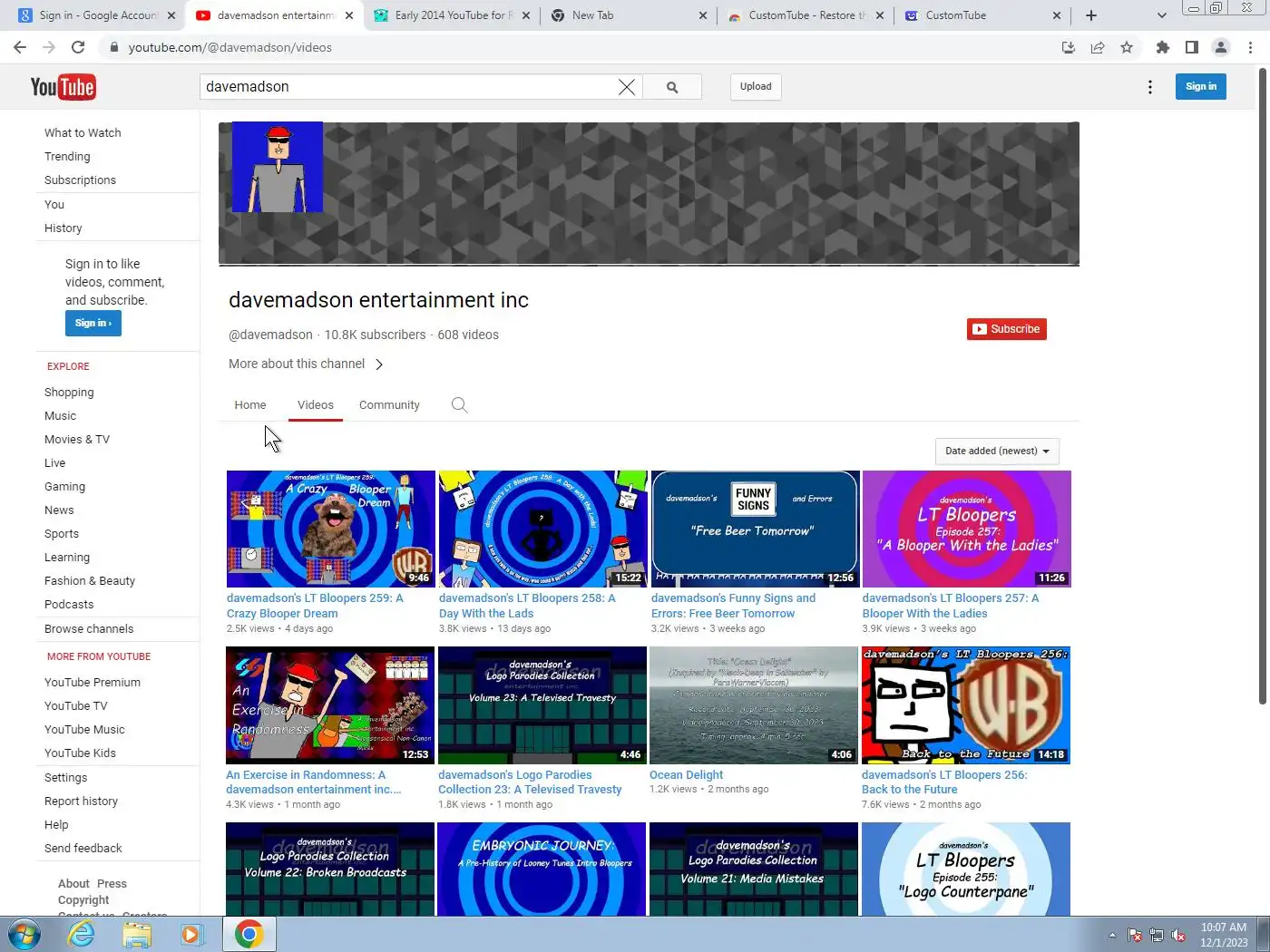Click the magnifier search button
The height and width of the screenshot is (952, 1270).
coord(672,87)
